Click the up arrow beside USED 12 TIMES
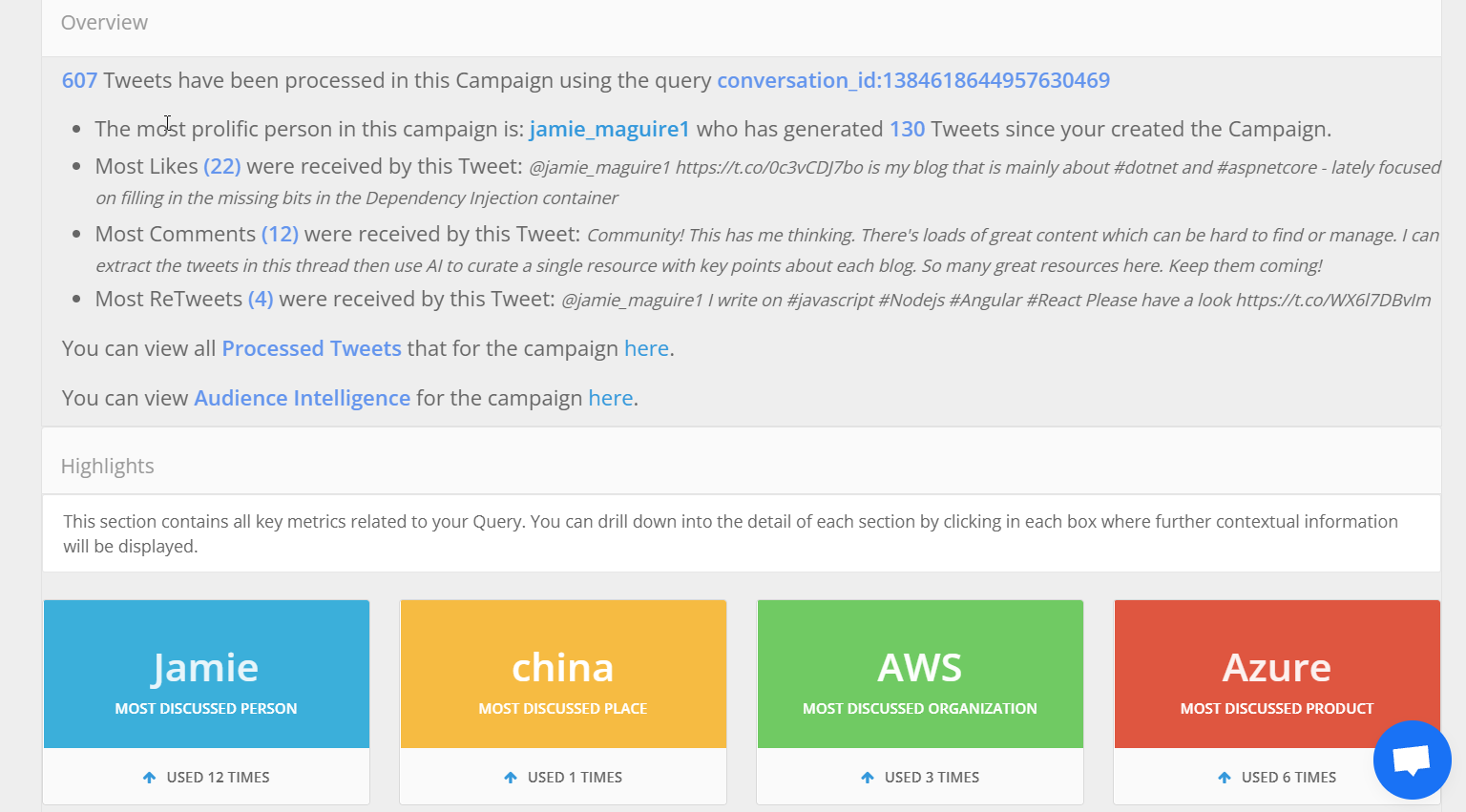 pyautogui.click(x=149, y=778)
